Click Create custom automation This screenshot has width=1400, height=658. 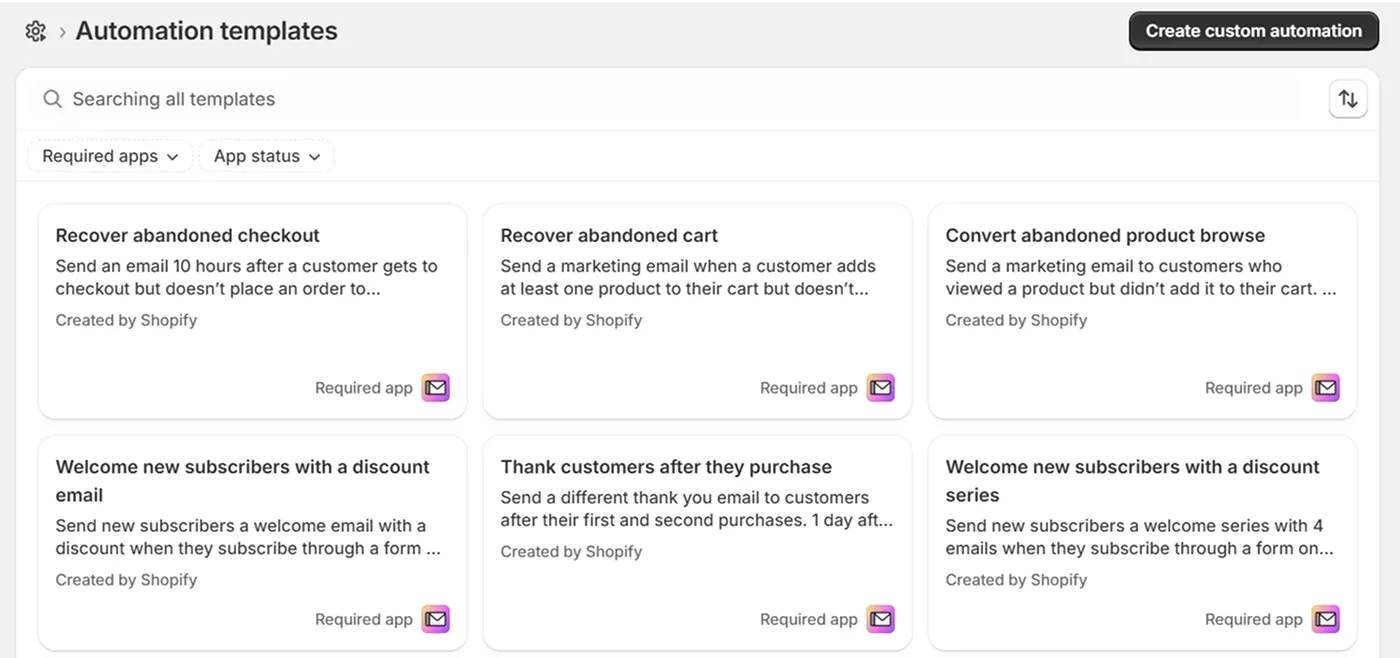pos(1253,30)
